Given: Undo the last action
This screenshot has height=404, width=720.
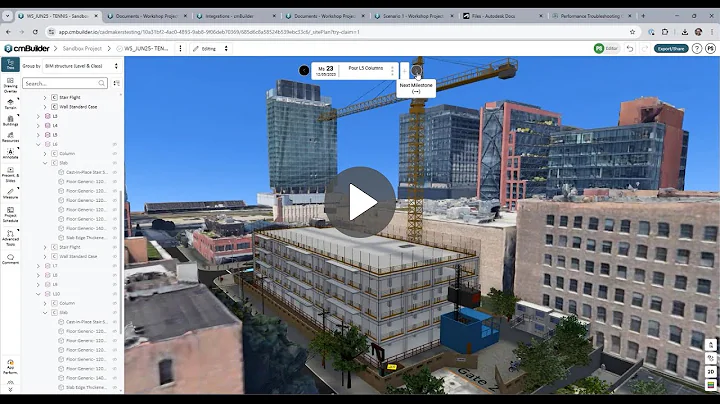Looking at the screenshot, I should click(x=630, y=48).
